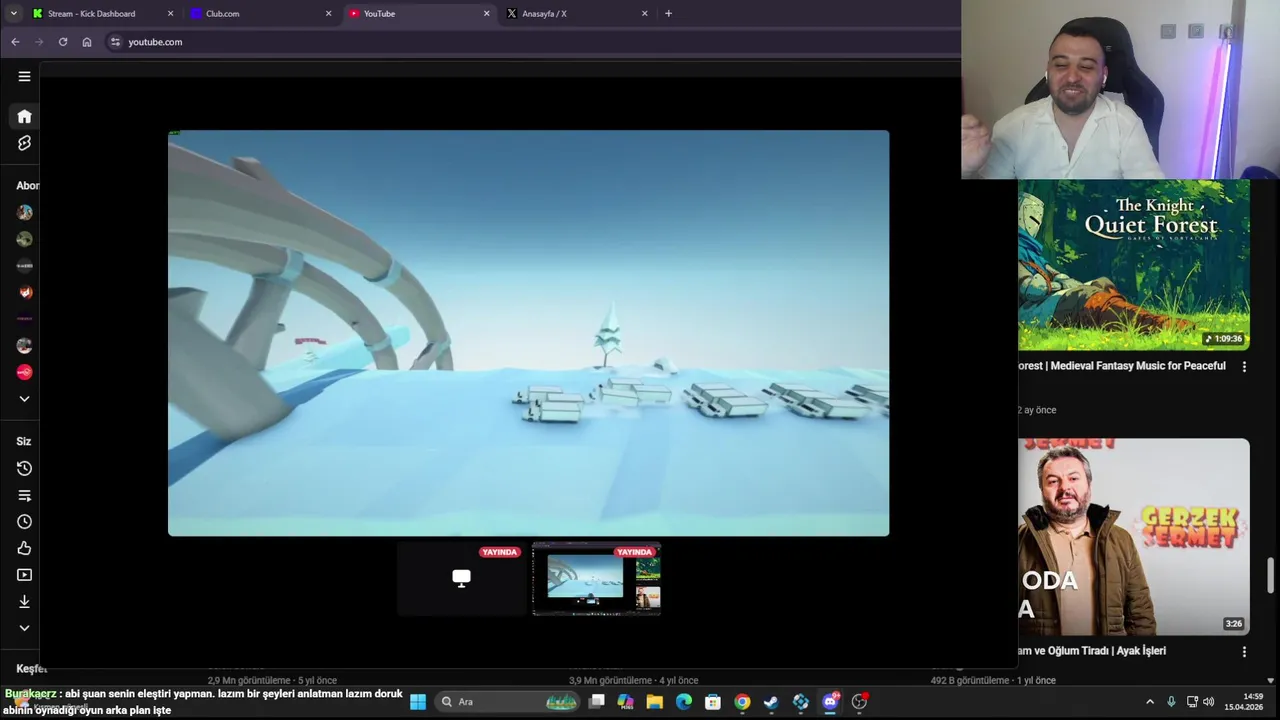Open Gerzek Şermet video thumbnail
This screenshot has height=720, width=1280.
1134,537
